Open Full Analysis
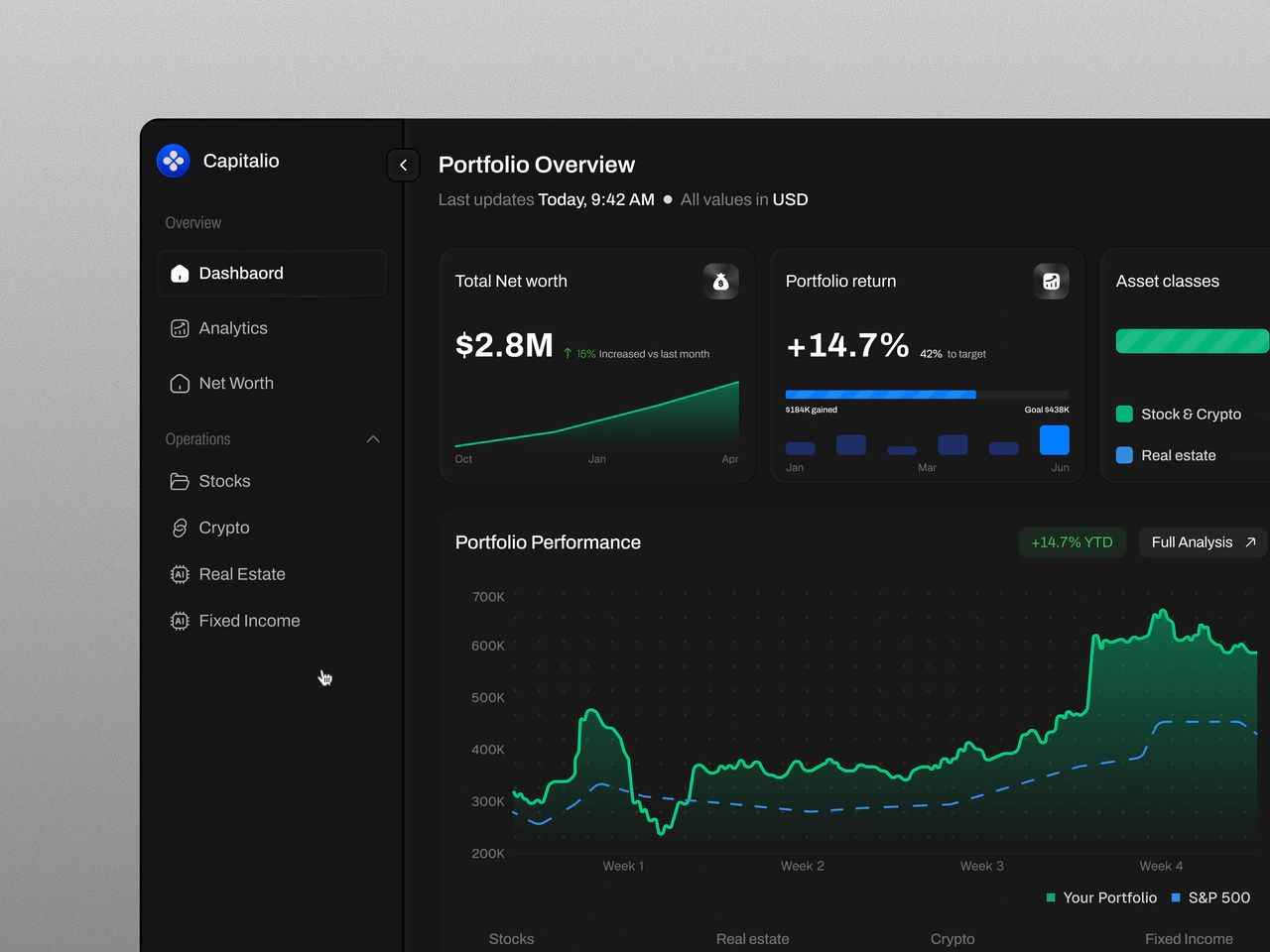1270x952 pixels. click(1204, 542)
